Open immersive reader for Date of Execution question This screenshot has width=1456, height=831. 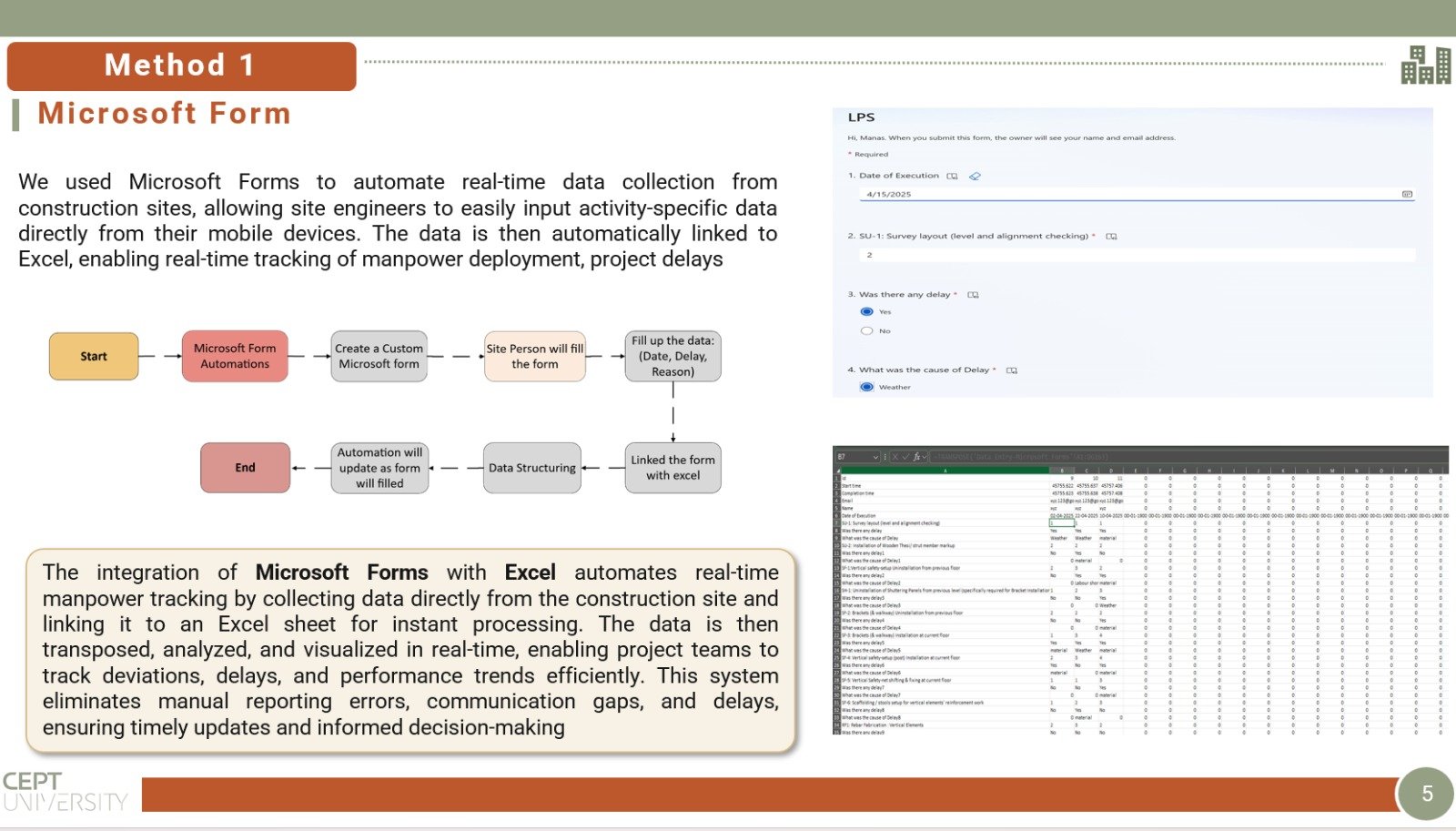pos(952,177)
